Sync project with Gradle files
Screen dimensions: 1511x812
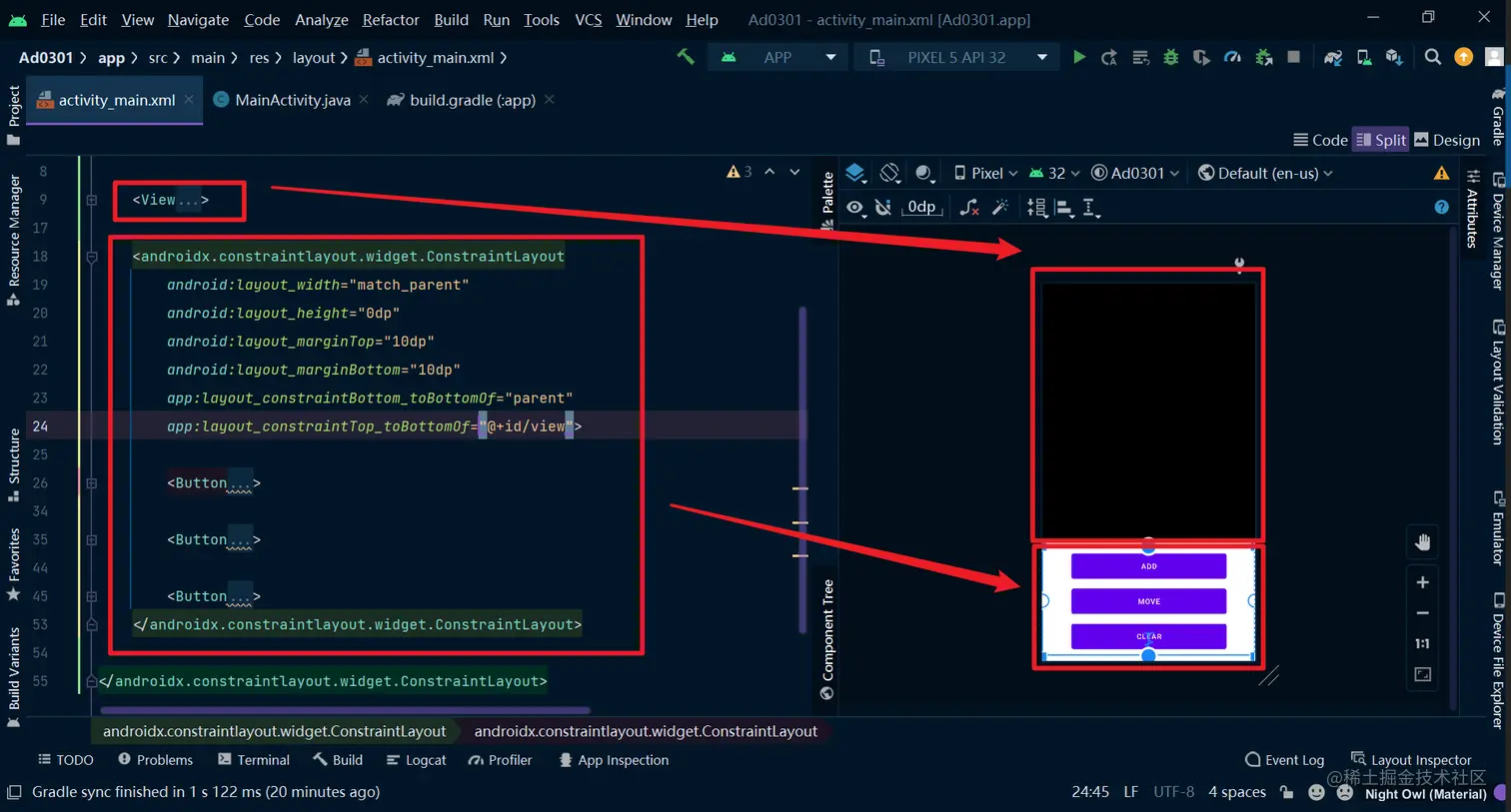(1333, 58)
